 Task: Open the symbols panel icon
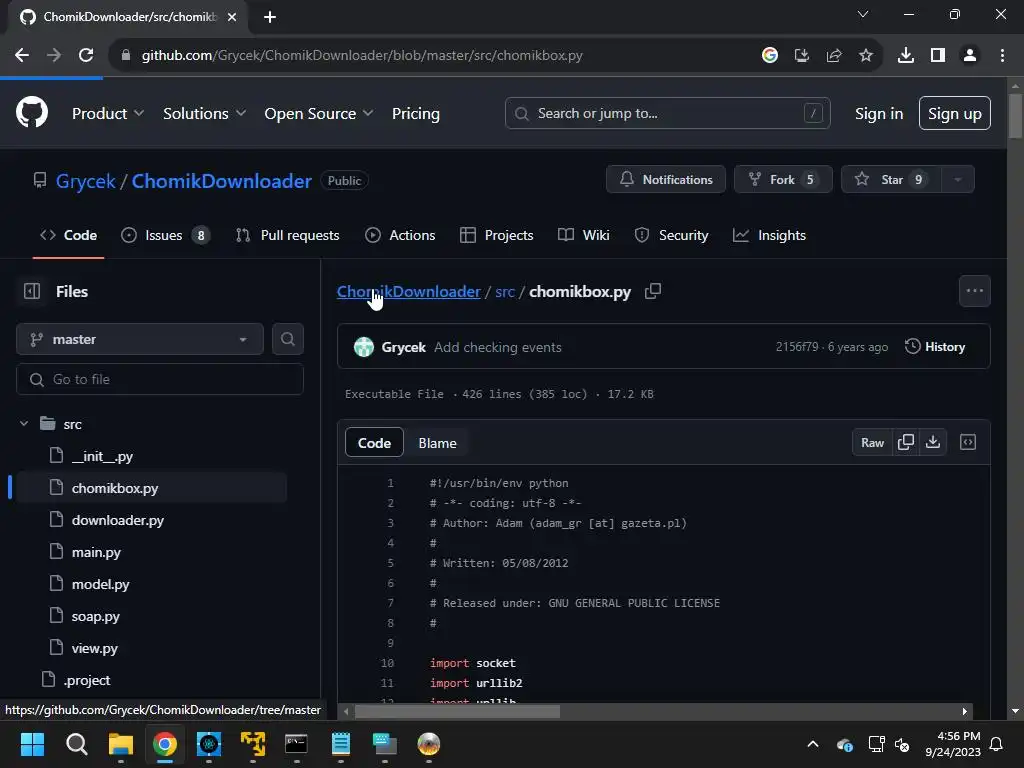point(968,443)
